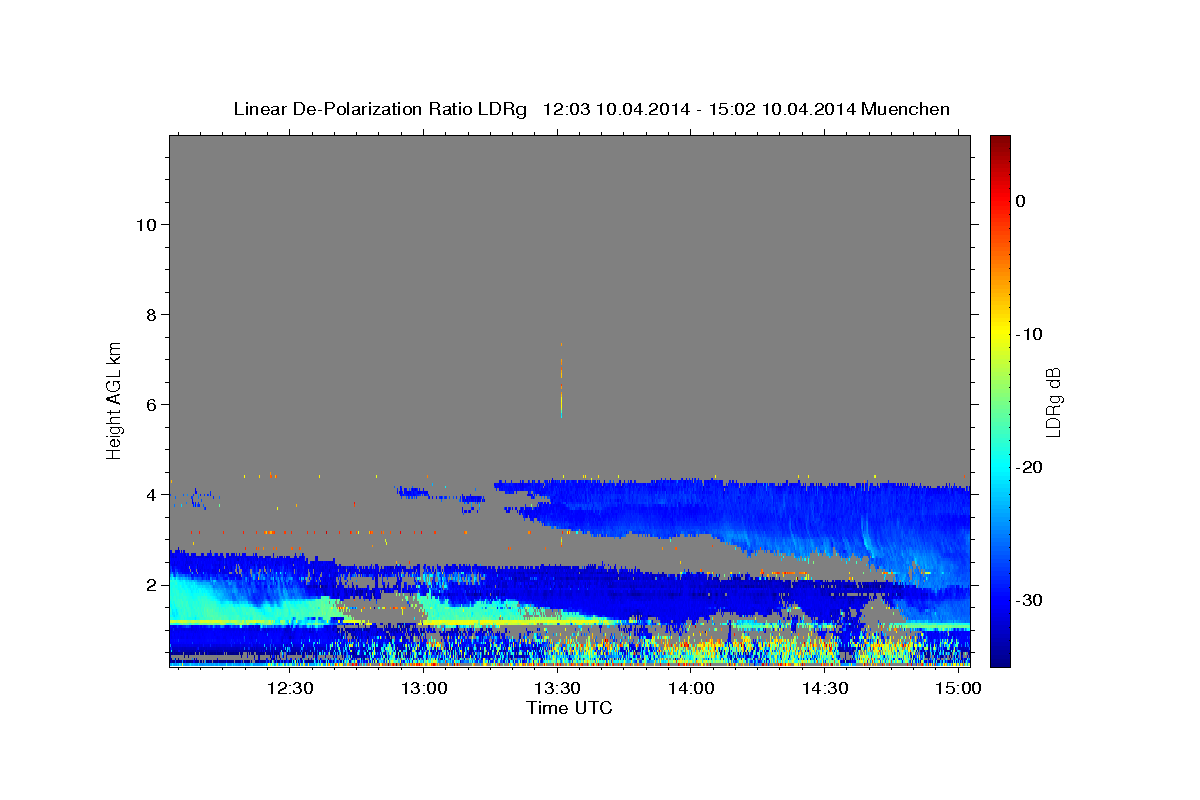Click the '-10' colorbar tick label
Viewport: 1200px width, 800px height.
1030,334
